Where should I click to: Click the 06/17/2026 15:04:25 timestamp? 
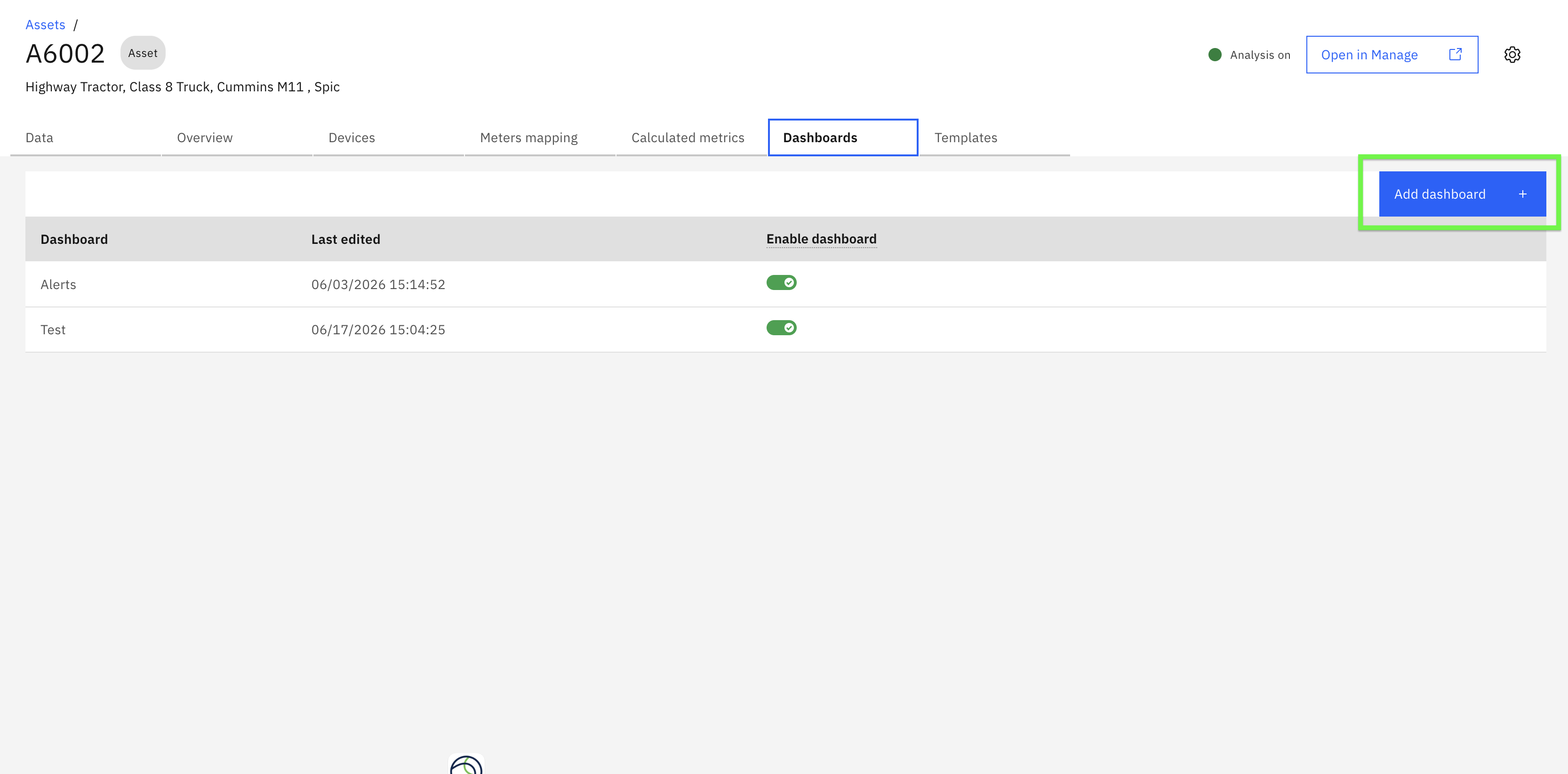tap(378, 330)
